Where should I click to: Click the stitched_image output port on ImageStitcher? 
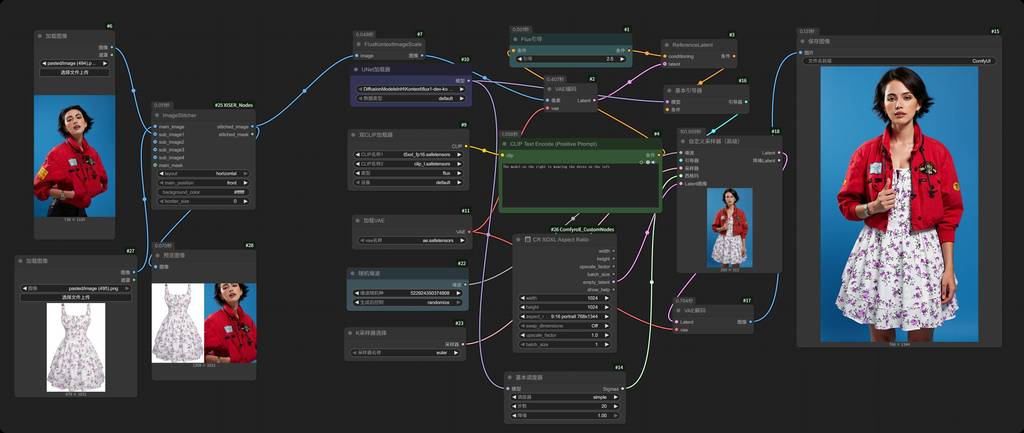click(253, 127)
